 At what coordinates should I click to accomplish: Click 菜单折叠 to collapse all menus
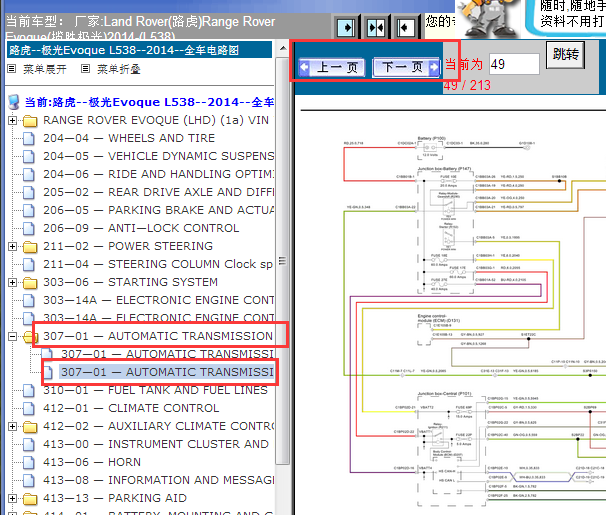pos(118,70)
